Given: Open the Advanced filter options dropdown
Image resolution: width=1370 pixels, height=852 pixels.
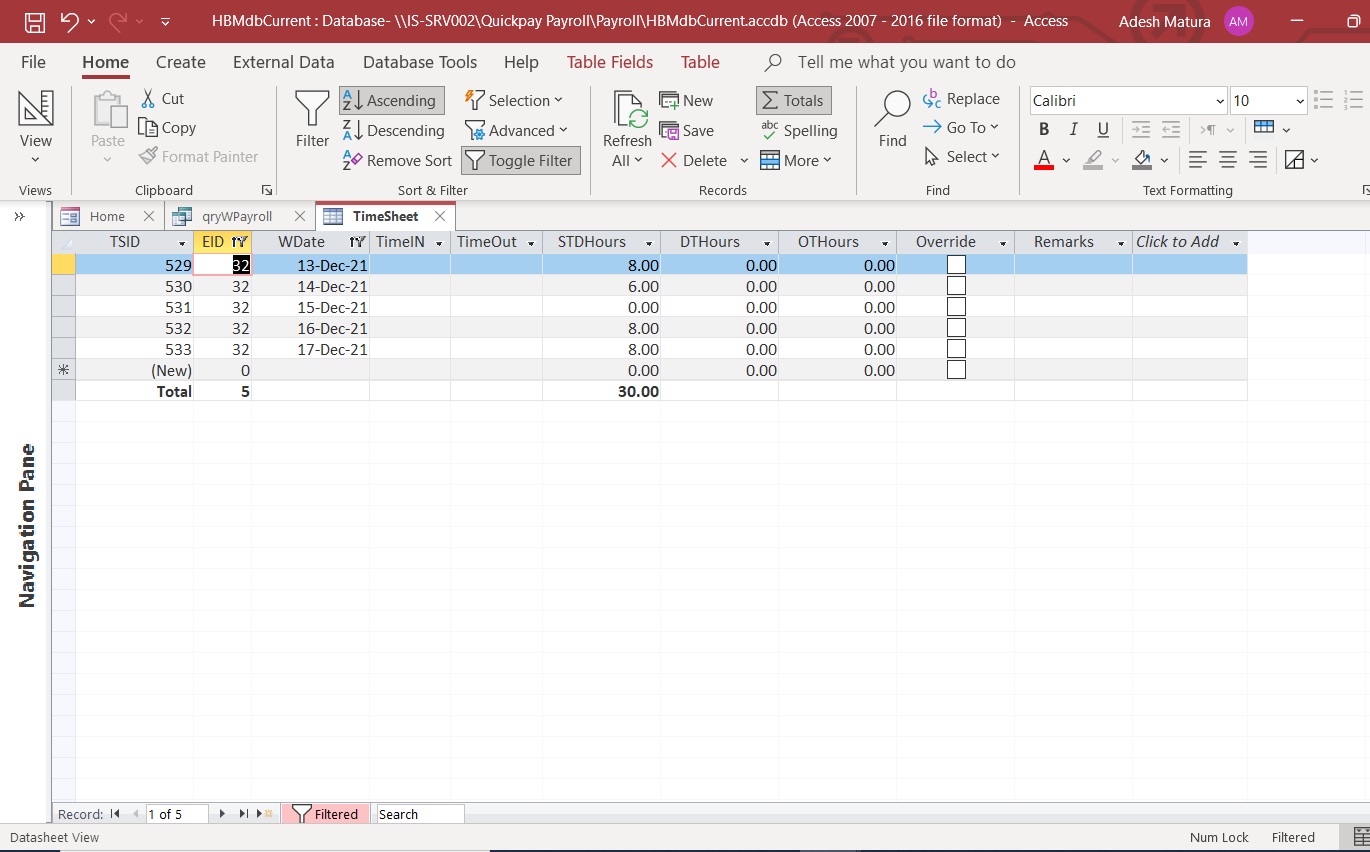Looking at the screenshot, I should (x=516, y=130).
